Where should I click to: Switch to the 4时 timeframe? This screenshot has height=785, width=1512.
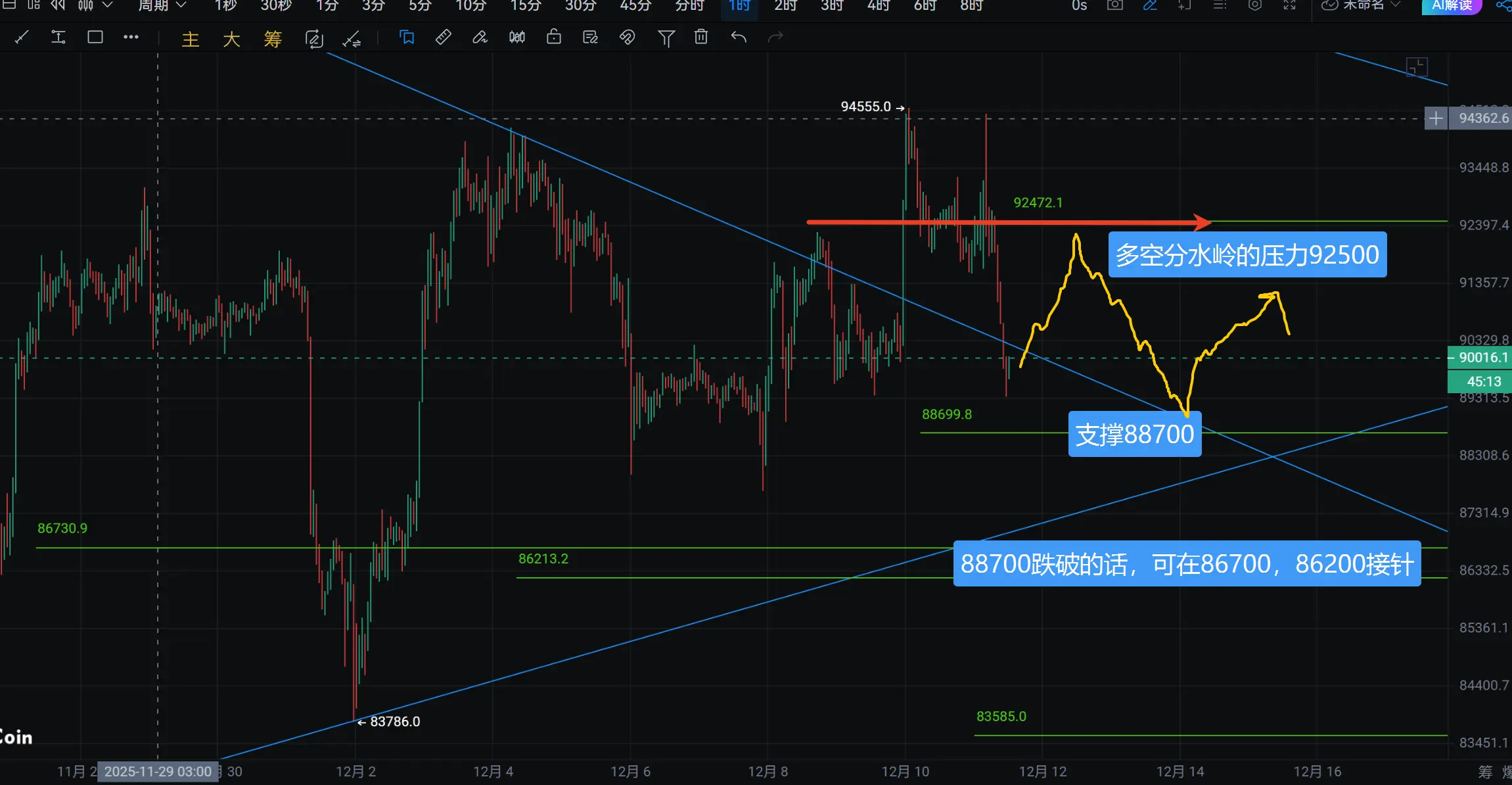point(878,5)
